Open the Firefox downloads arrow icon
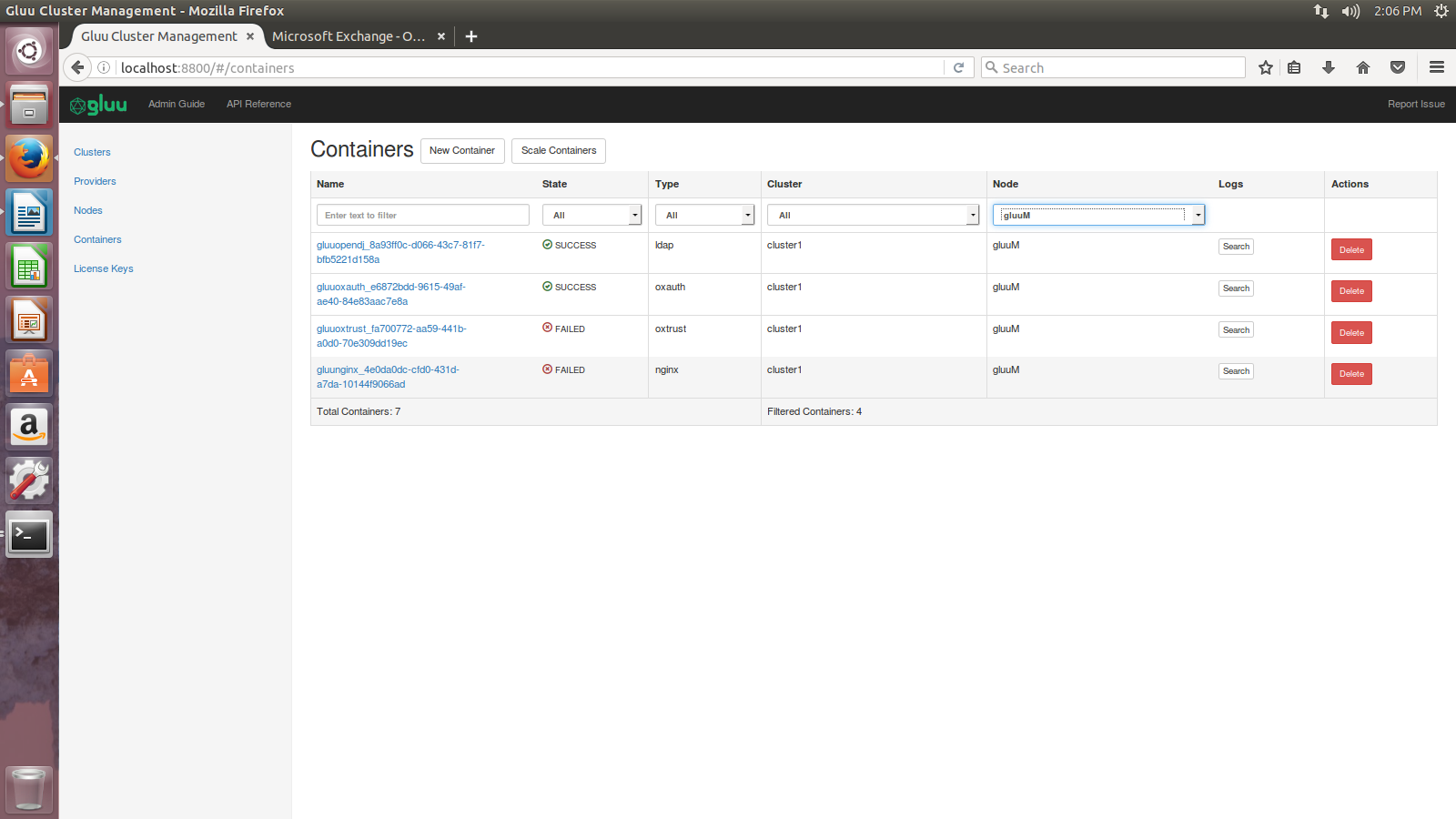 (1329, 67)
